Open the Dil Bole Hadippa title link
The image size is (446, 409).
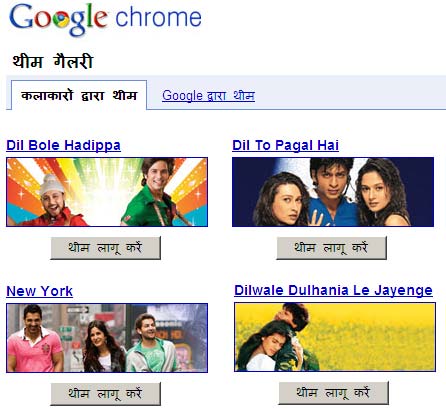[63, 146]
